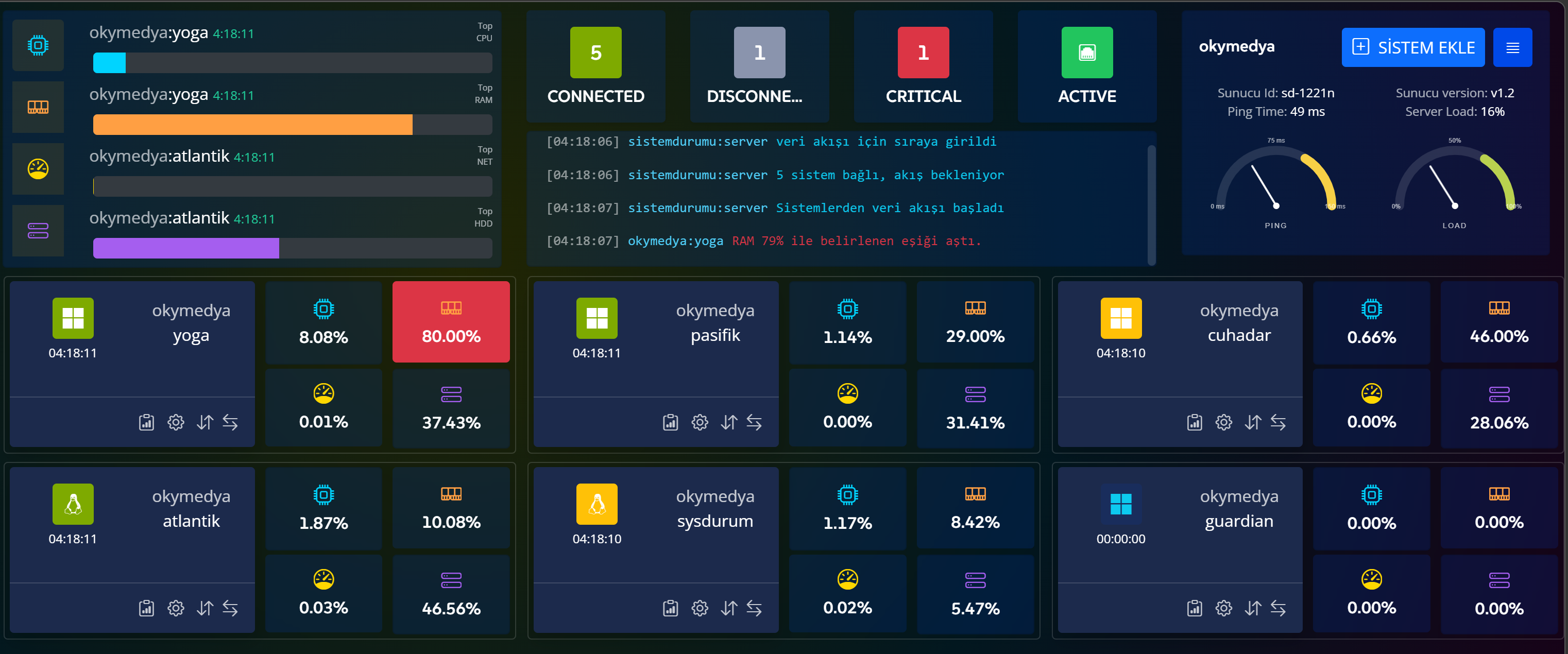Click the Top RAM memory sidebar icon
1568x654 pixels.
tap(38, 107)
